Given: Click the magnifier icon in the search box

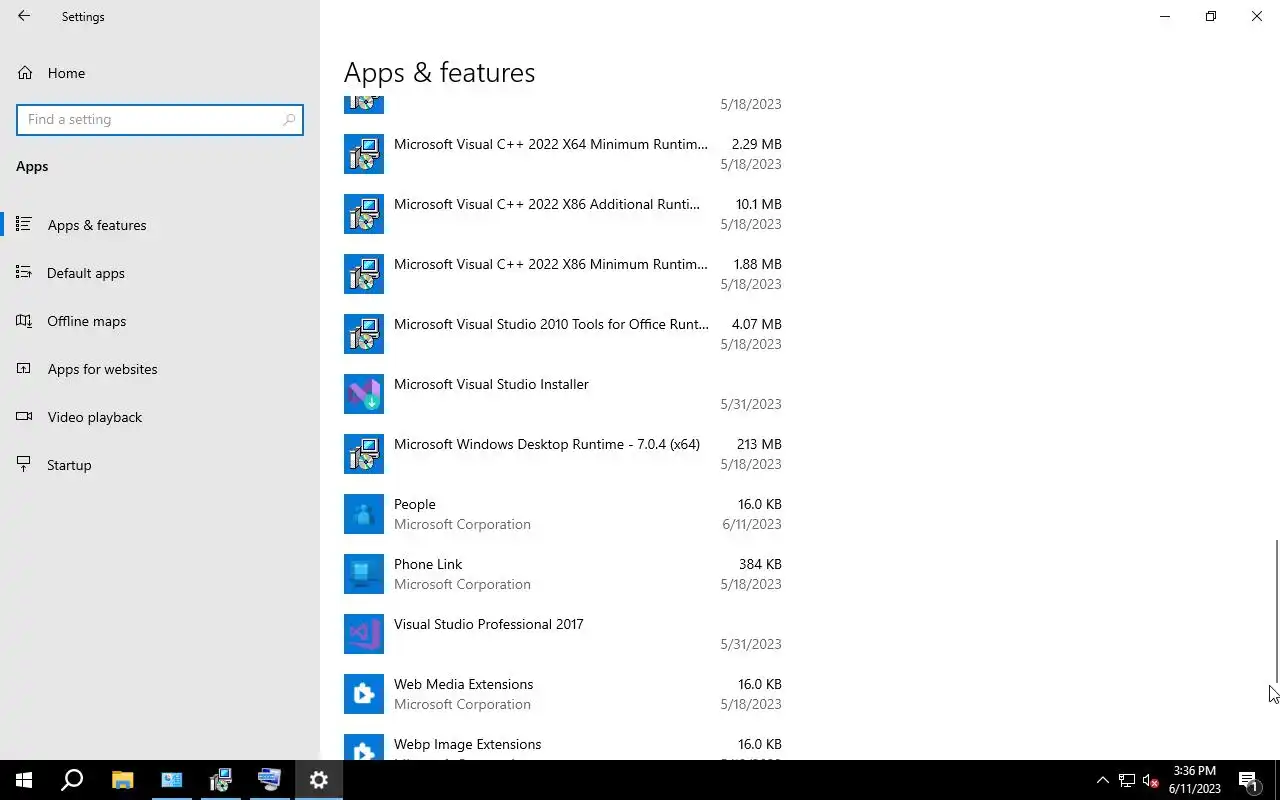Looking at the screenshot, I should [289, 119].
